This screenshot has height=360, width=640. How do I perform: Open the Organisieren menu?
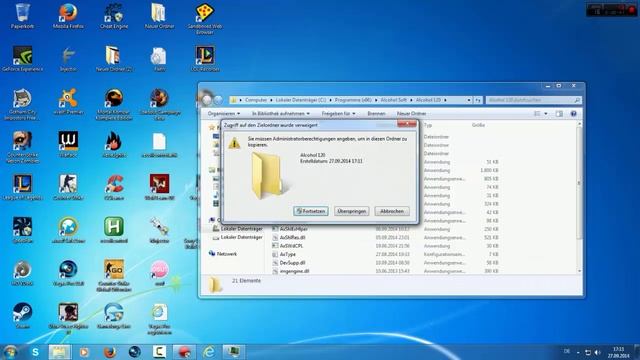224,113
